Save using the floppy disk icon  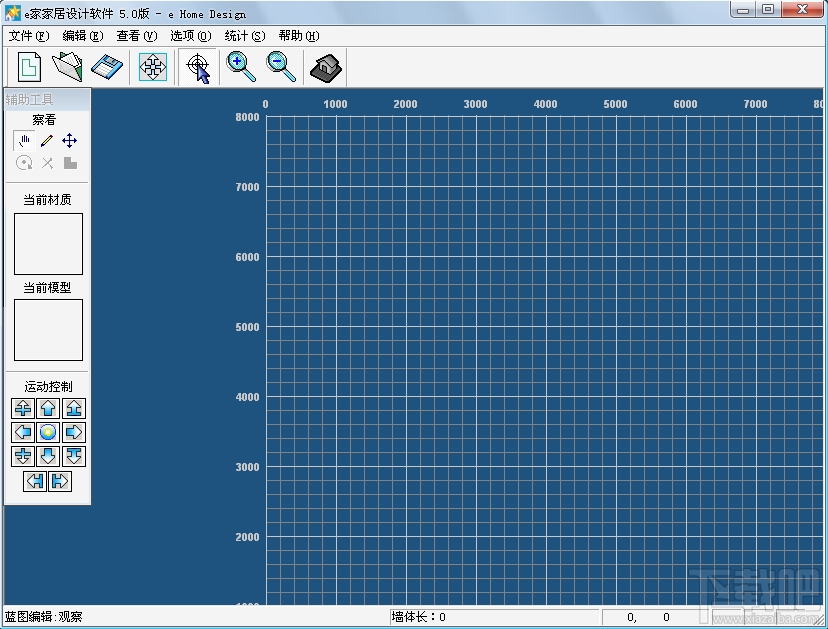click(106, 67)
